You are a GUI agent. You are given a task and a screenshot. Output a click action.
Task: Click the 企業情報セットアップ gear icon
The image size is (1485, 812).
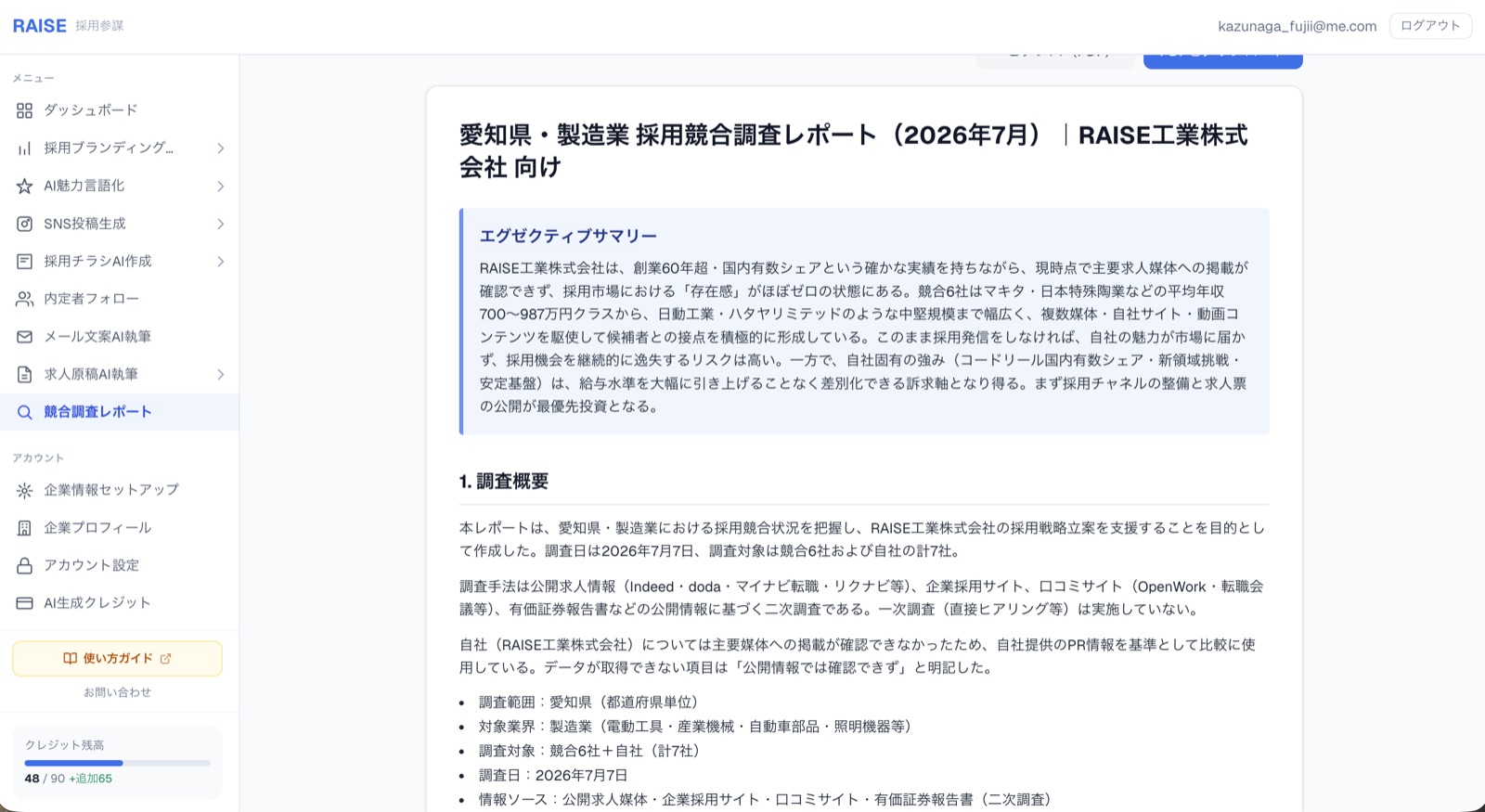point(25,490)
